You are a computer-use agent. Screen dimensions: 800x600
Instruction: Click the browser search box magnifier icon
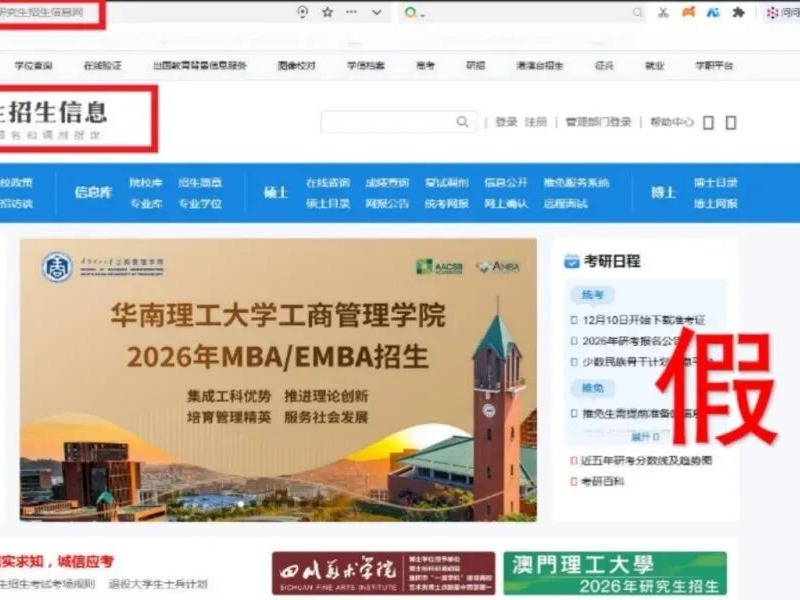point(637,12)
